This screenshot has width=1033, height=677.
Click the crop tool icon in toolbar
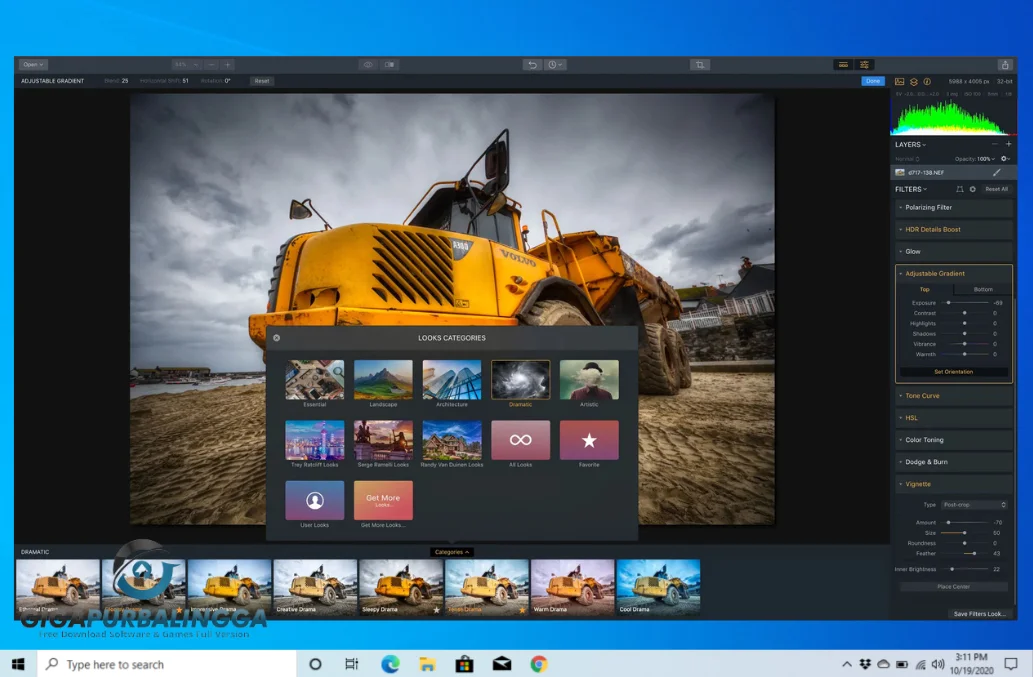tap(699, 65)
